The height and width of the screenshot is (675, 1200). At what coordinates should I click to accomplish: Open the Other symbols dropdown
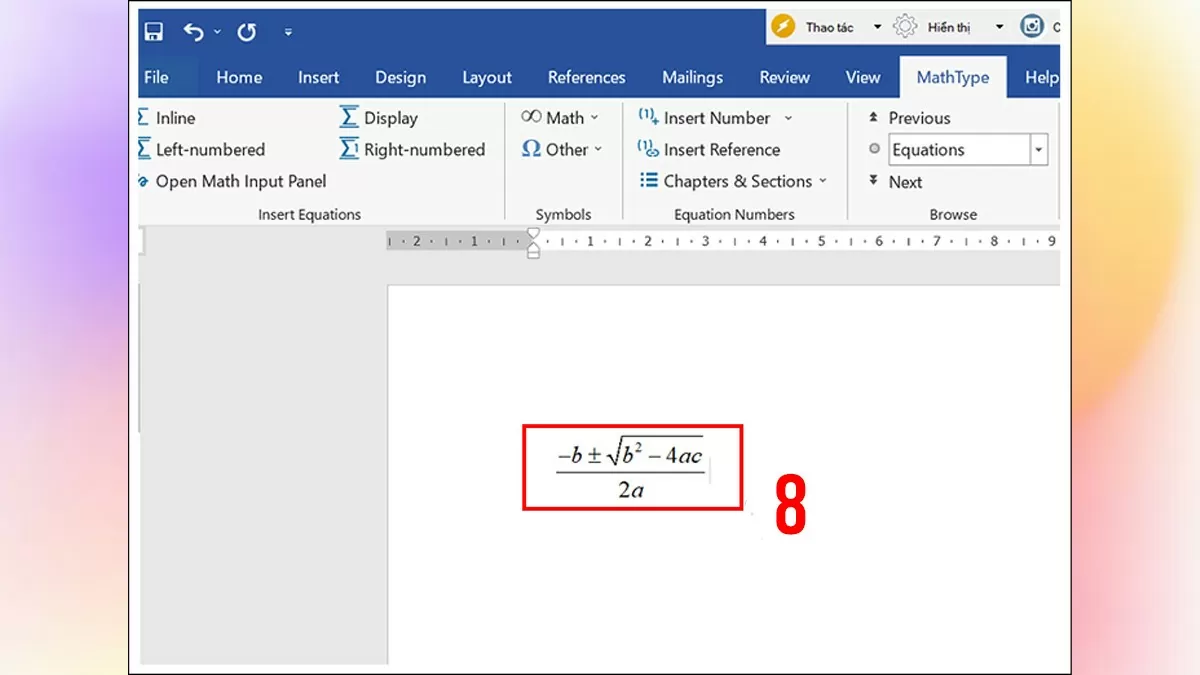(598, 150)
